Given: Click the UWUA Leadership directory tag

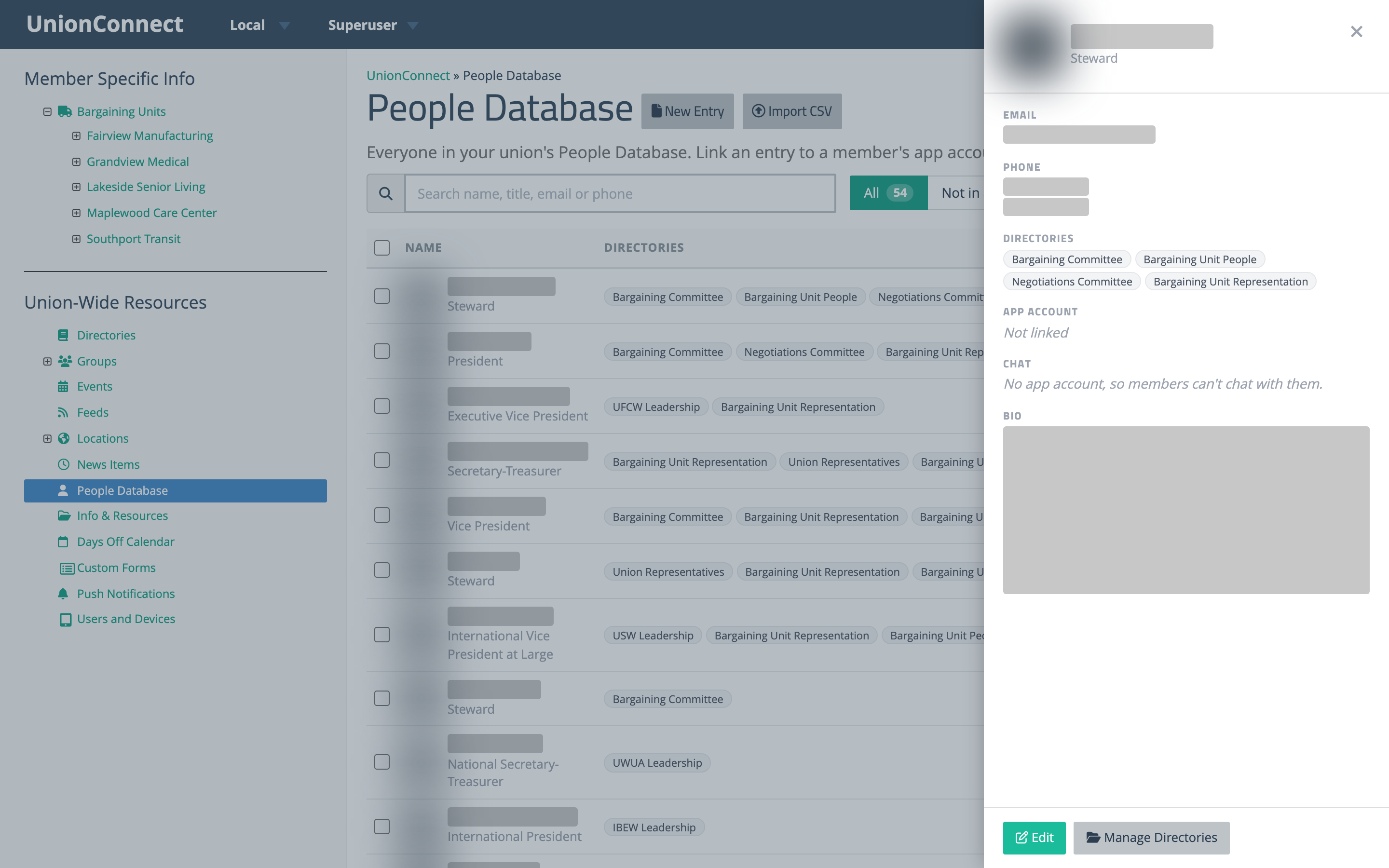Looking at the screenshot, I should point(656,763).
